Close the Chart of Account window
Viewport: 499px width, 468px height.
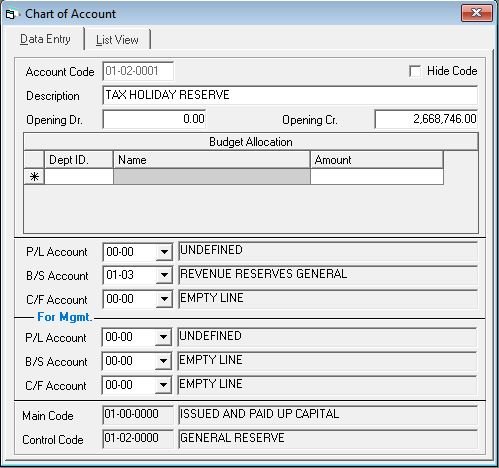477,13
